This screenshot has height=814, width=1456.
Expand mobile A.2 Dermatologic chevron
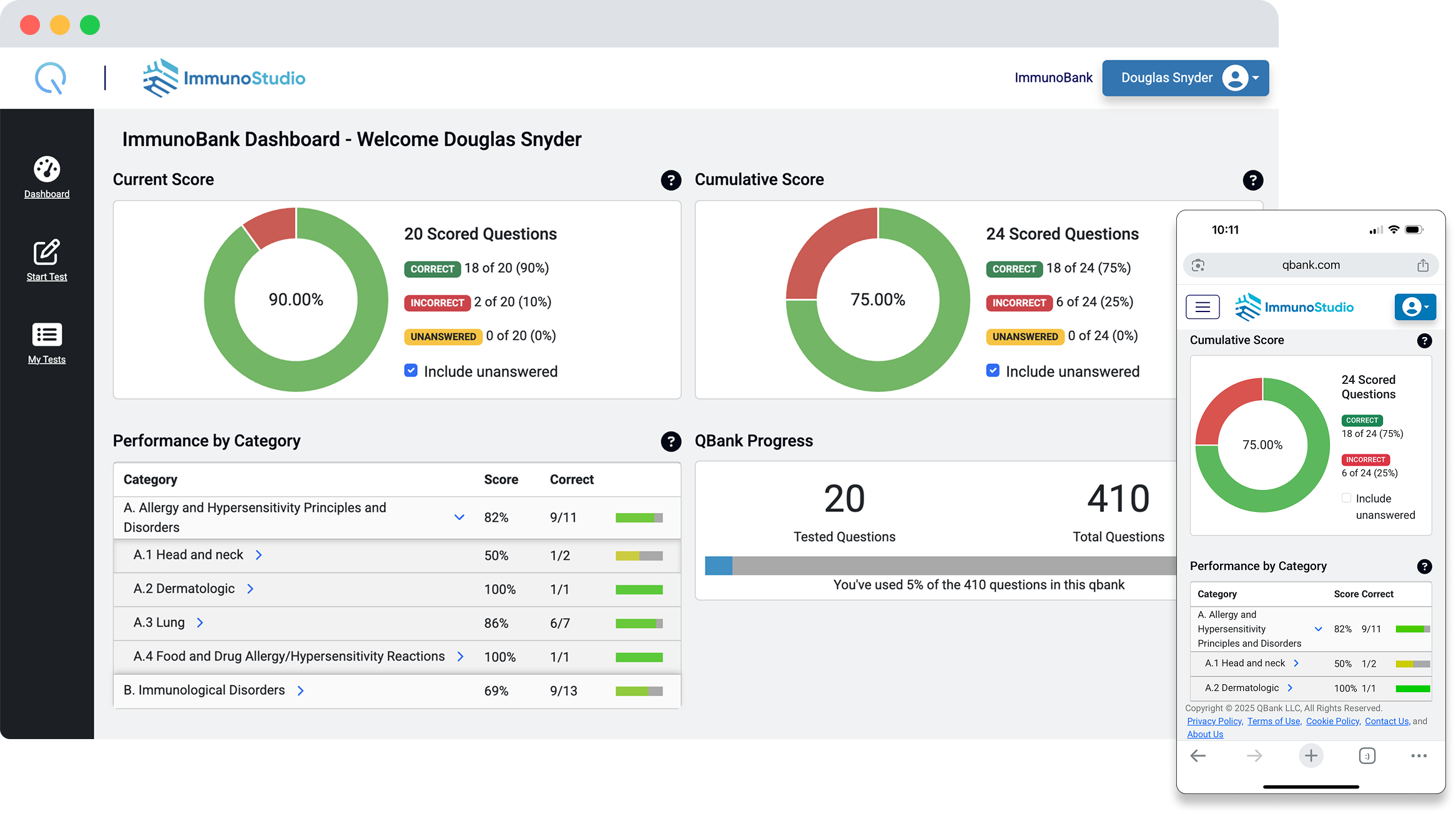[1290, 688]
